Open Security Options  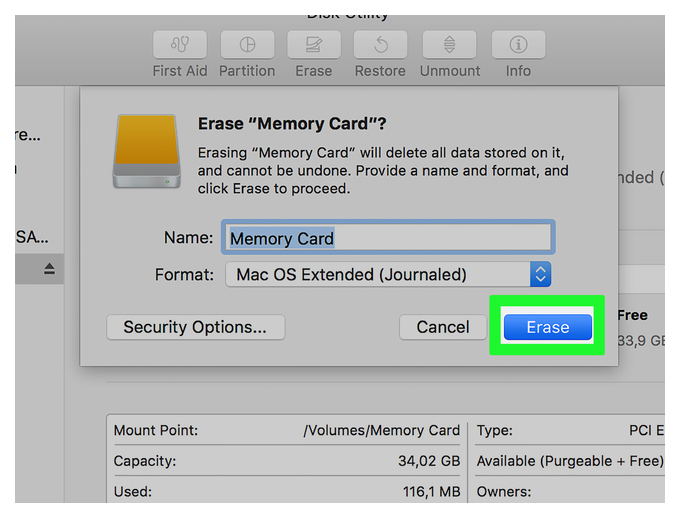pos(196,327)
